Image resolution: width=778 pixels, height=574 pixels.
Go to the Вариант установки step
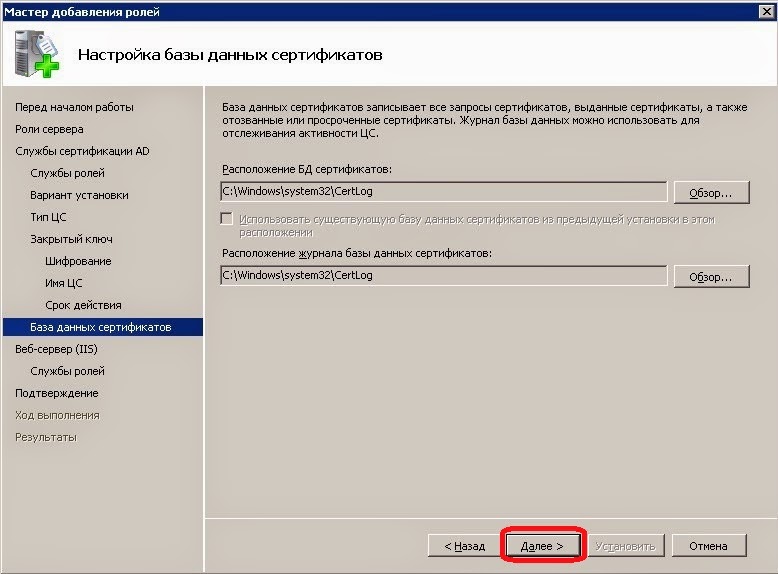click(79, 195)
